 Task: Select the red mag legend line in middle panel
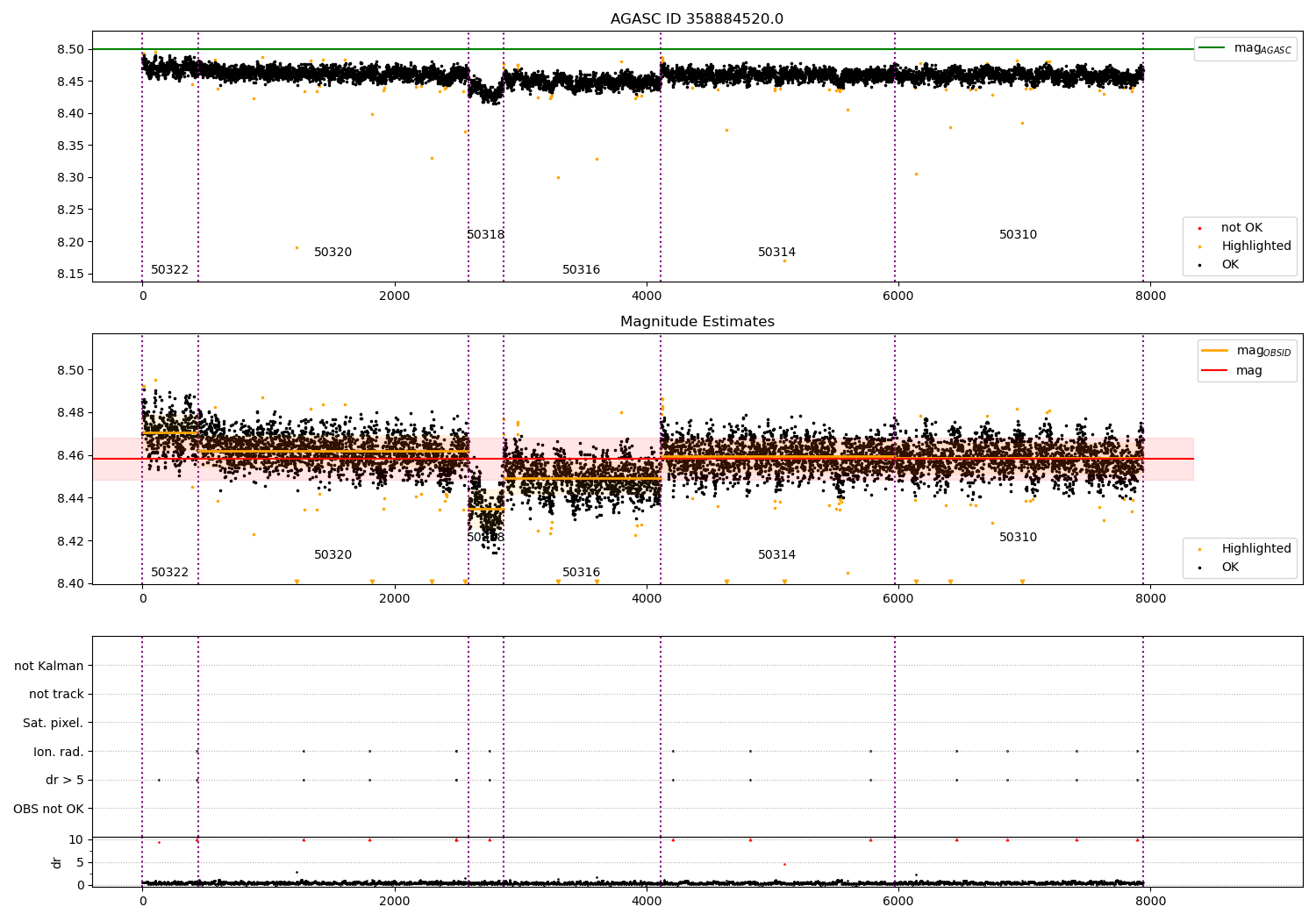1215,370
